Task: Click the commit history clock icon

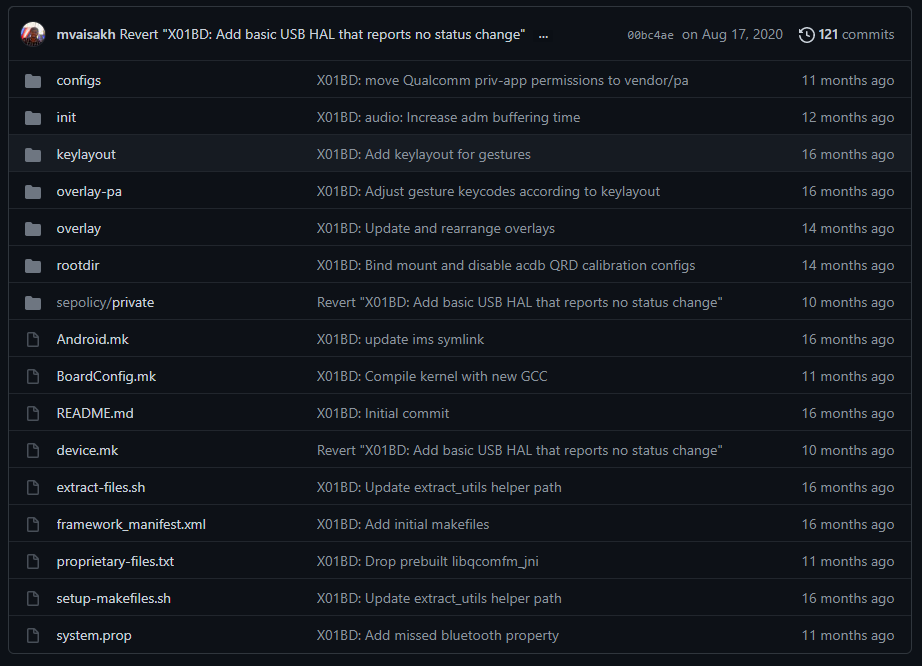Action: pyautogui.click(x=807, y=35)
